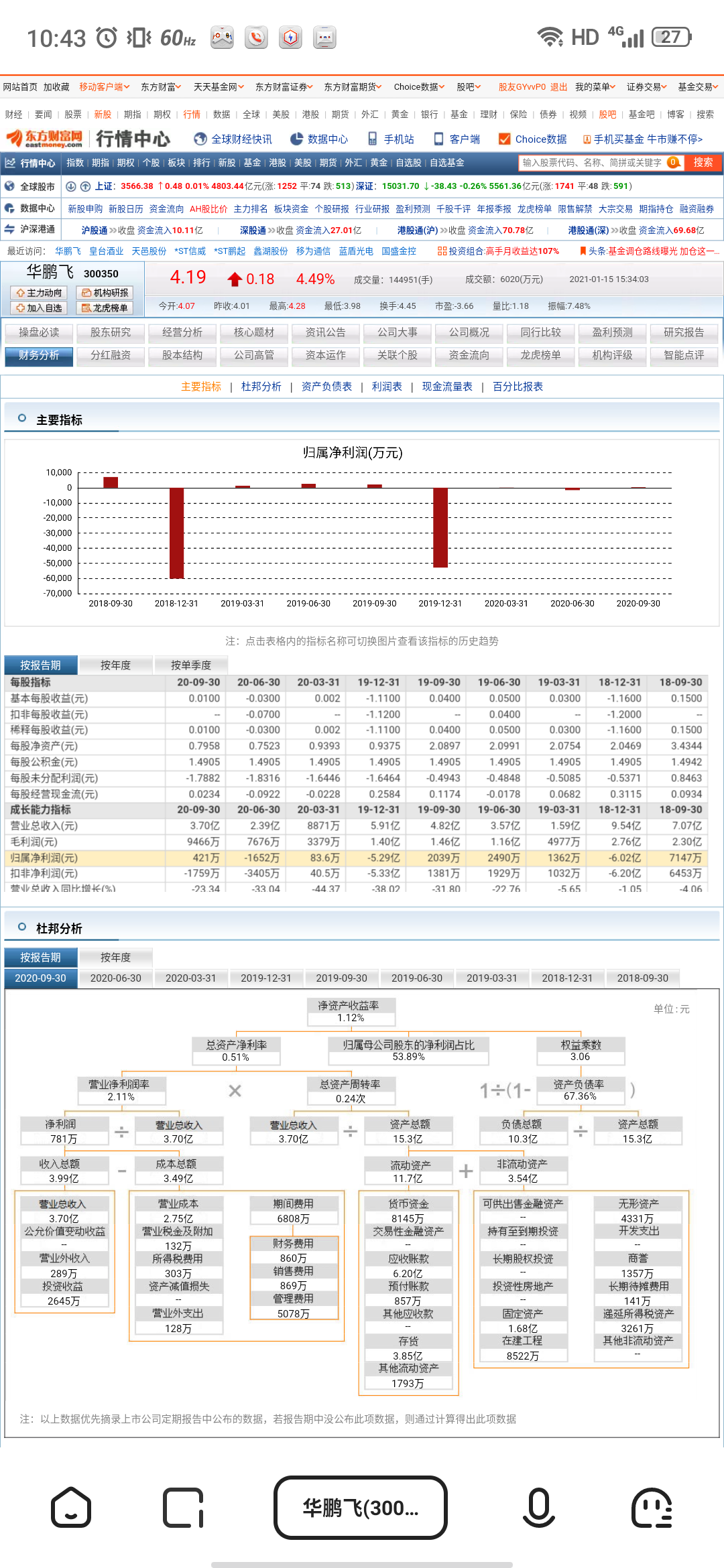The height and width of the screenshot is (1568, 724).
Task: Click the 行情中心 chart icon
Action: (11, 163)
